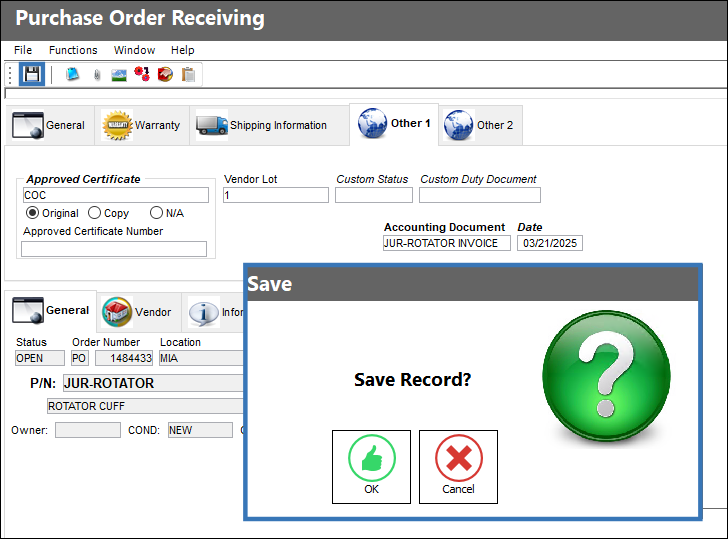Click the Other 1 globe icon
Image resolution: width=728 pixels, height=539 pixels.
372,123
